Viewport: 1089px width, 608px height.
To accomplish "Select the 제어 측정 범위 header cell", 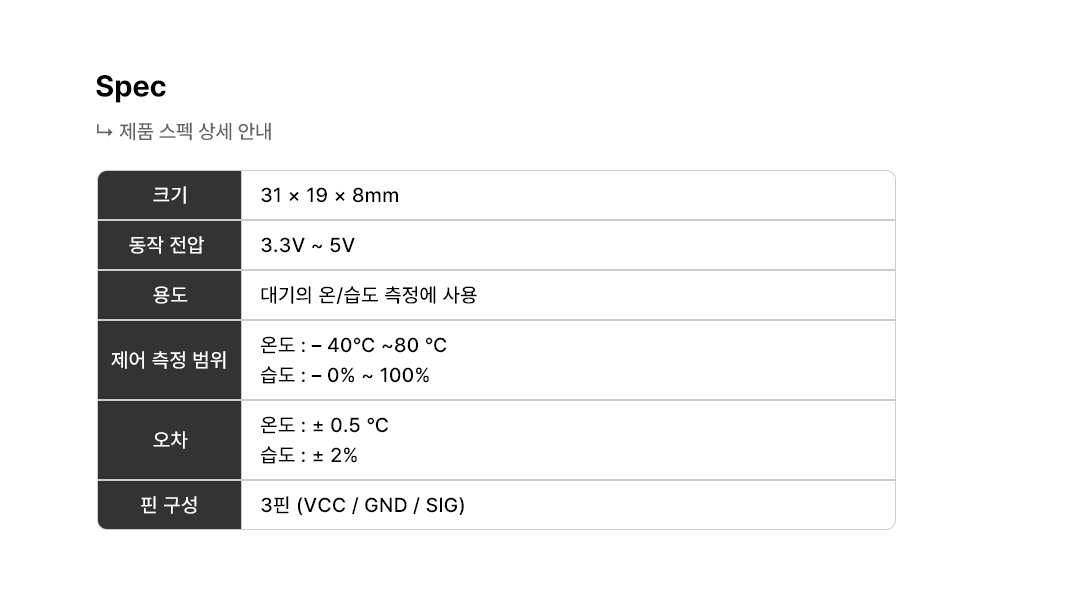I will pos(170,360).
